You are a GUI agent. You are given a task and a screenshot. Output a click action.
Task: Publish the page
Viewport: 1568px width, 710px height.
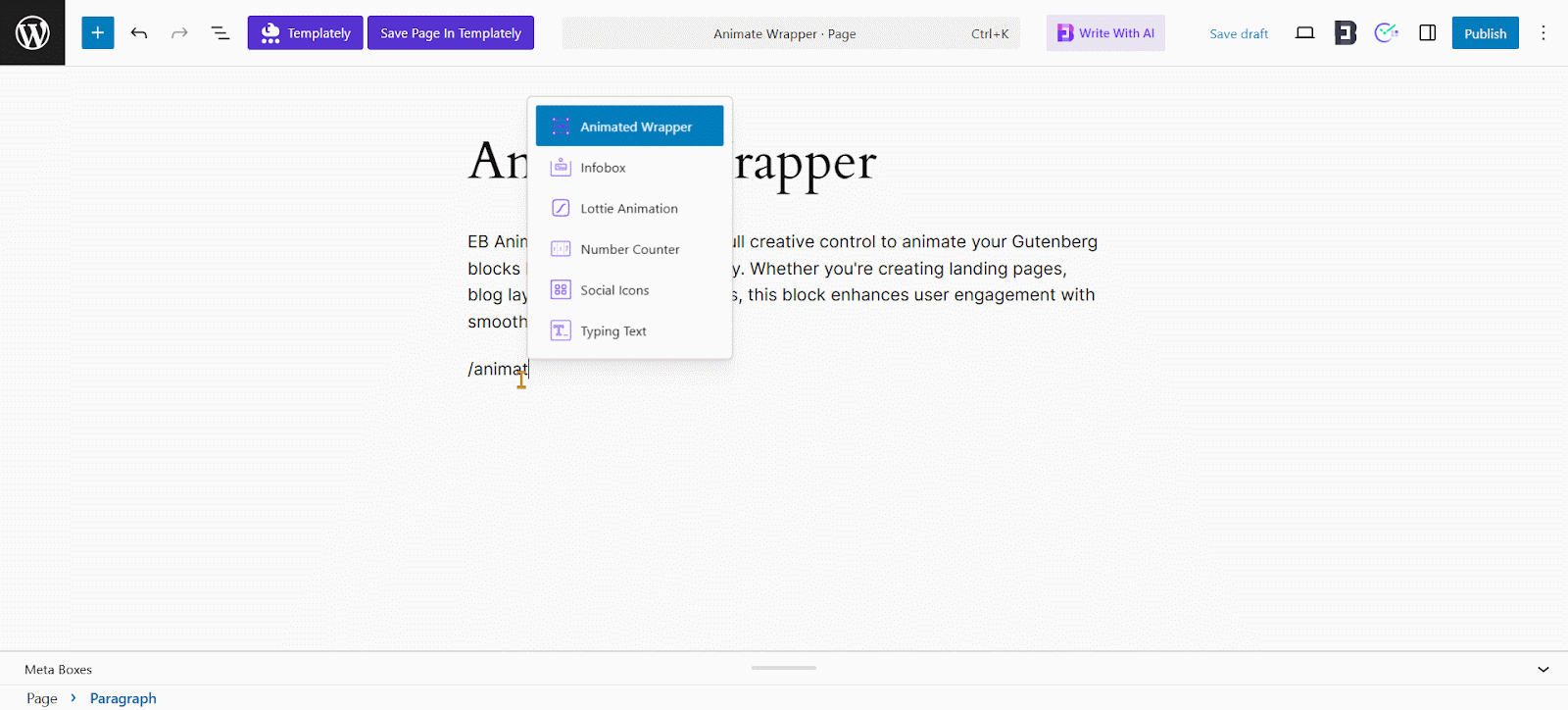(1486, 33)
